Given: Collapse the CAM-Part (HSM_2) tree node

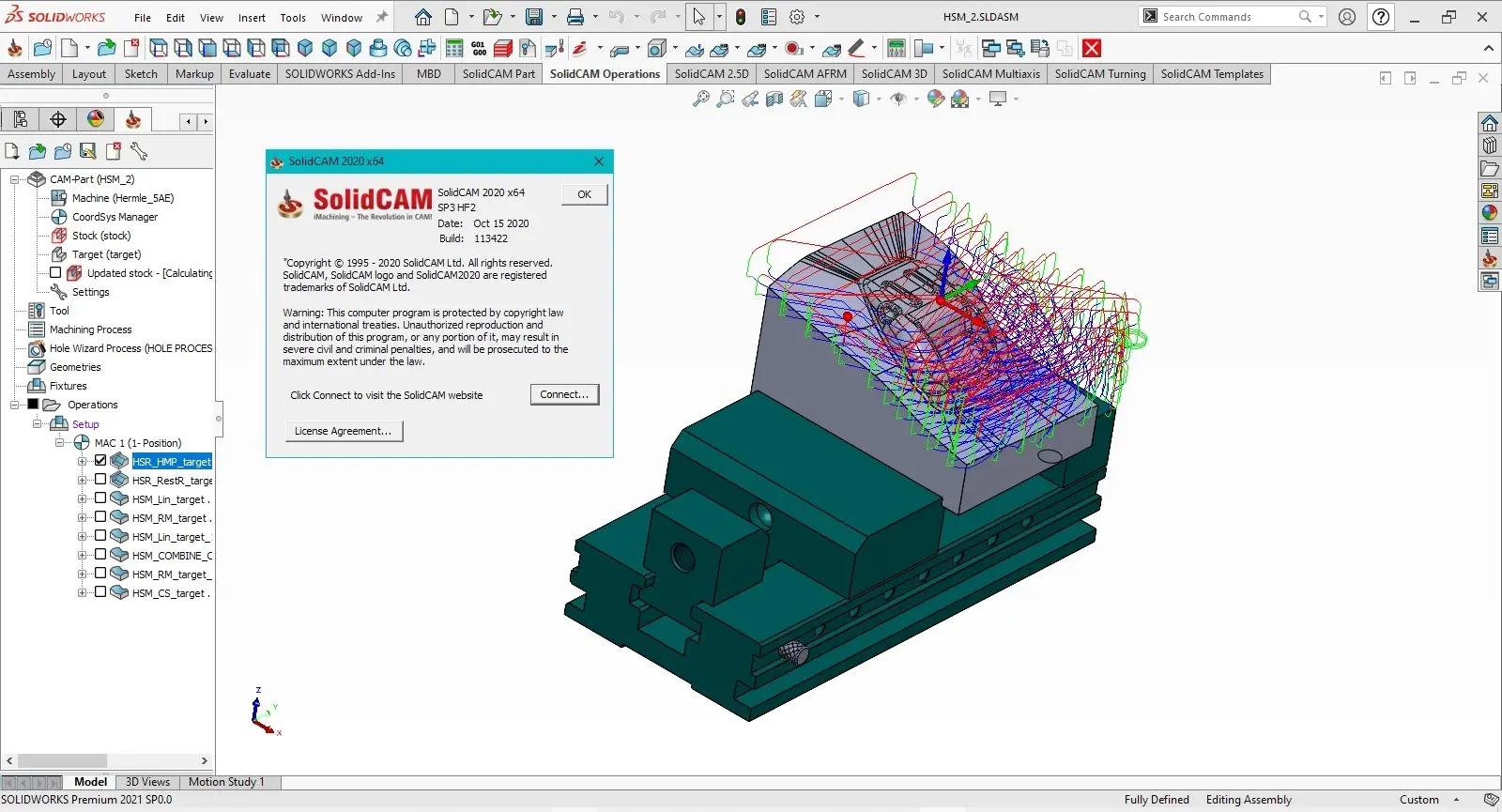Looking at the screenshot, I should click(x=14, y=179).
